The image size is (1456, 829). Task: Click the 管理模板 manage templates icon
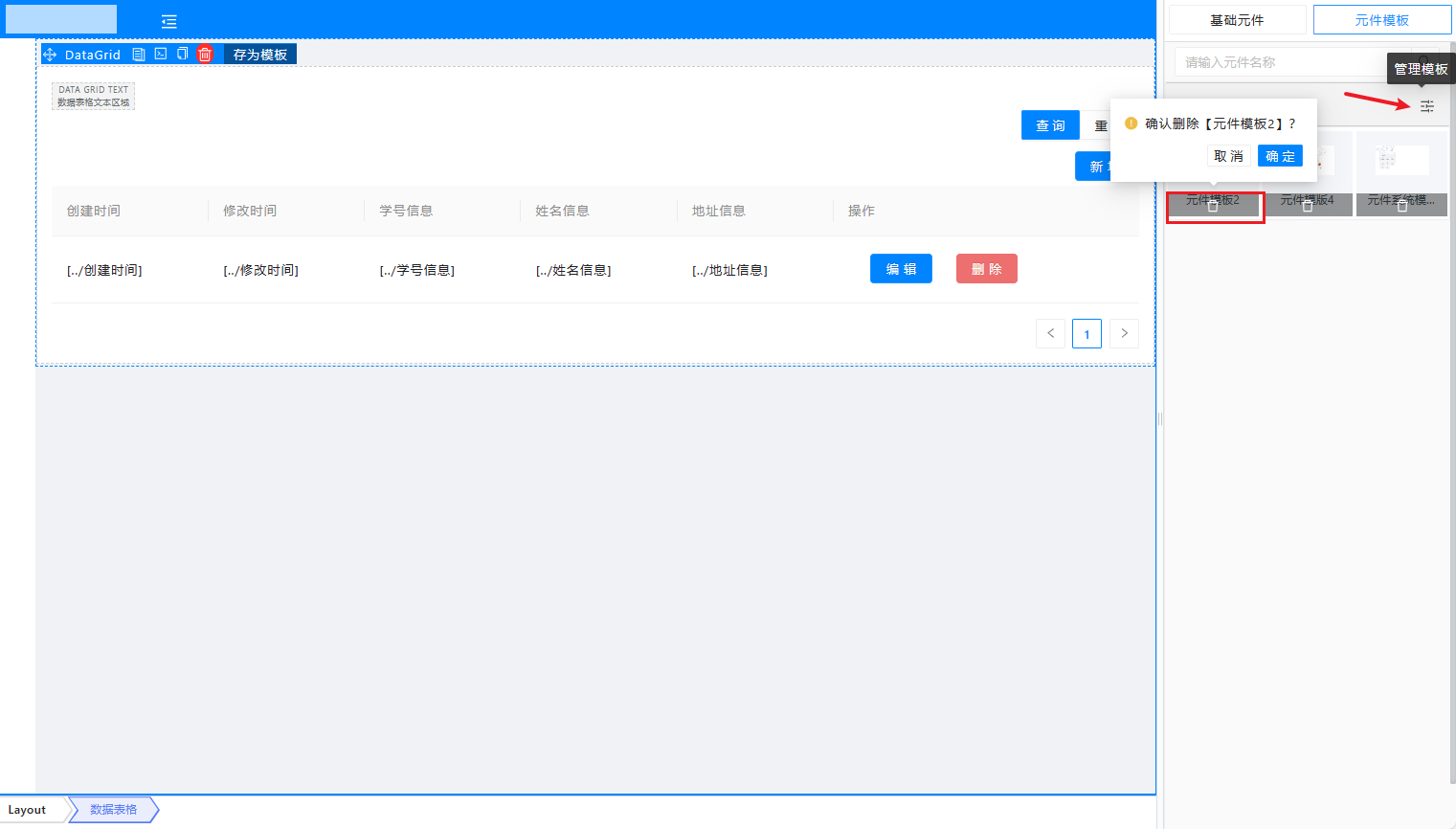1426,106
